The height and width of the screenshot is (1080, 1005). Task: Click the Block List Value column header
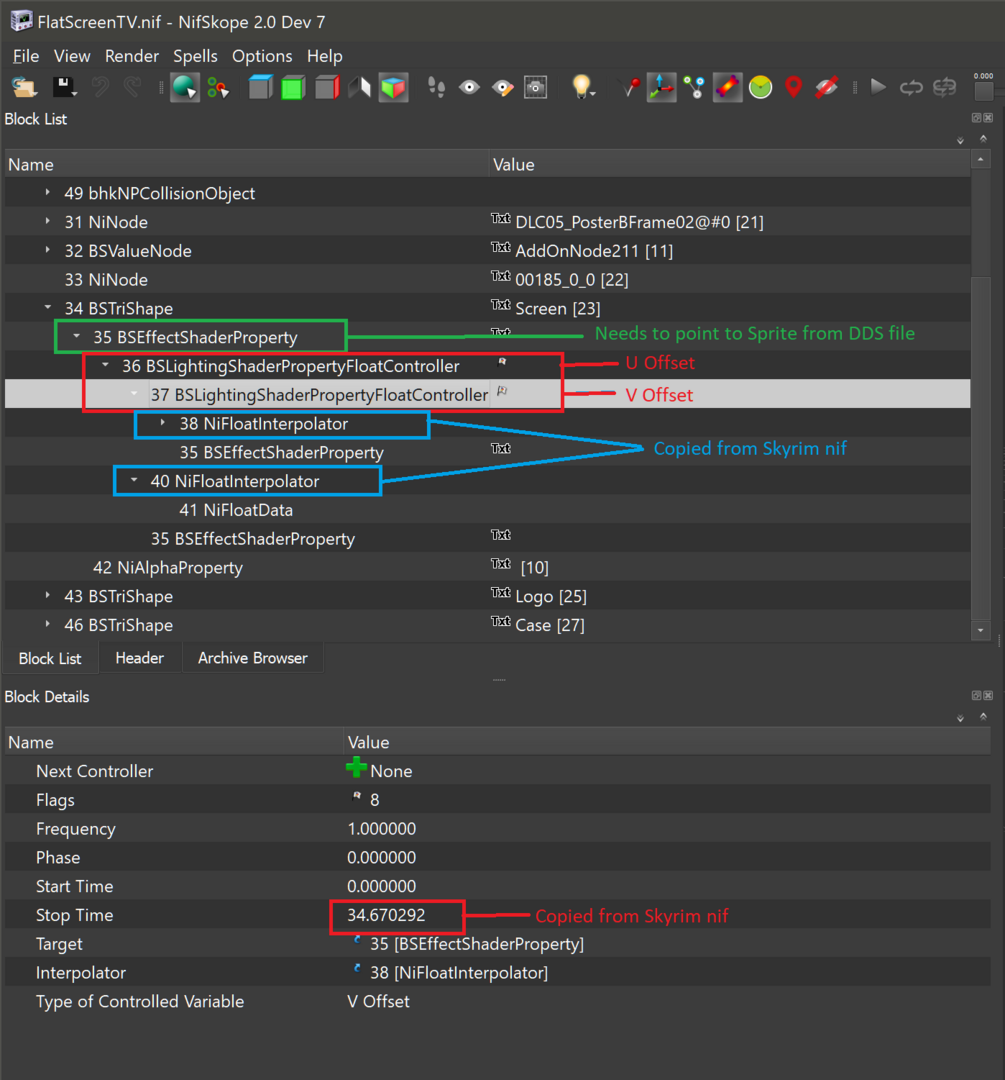[729, 165]
